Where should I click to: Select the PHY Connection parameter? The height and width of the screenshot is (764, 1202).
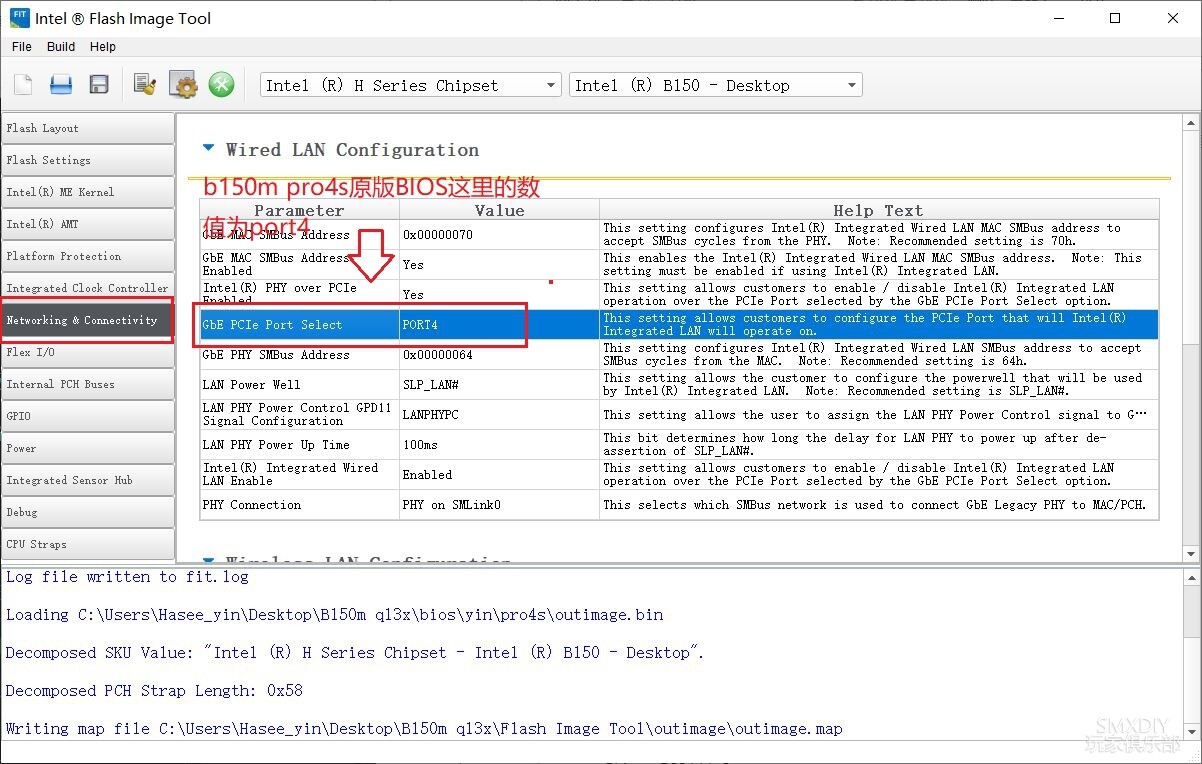click(299, 505)
